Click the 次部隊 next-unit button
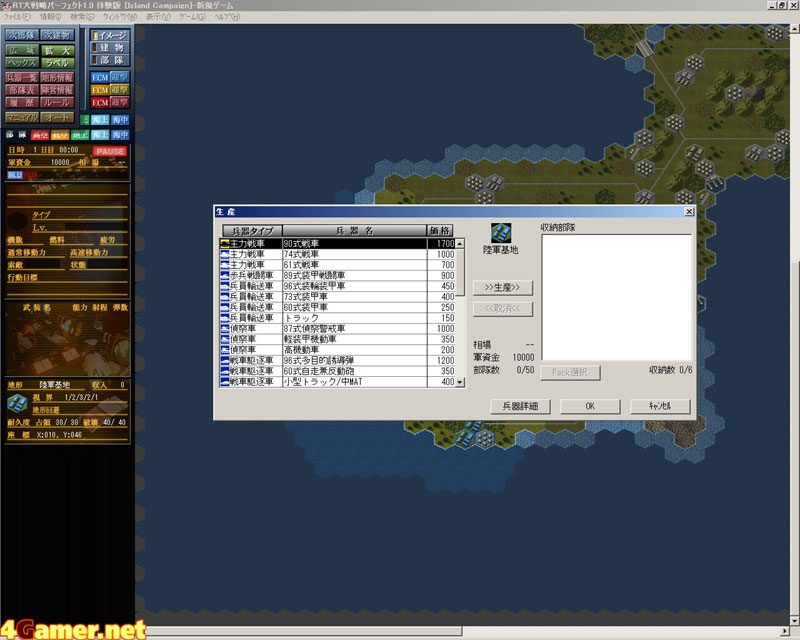Viewport: 800px width, 640px height. [22, 35]
